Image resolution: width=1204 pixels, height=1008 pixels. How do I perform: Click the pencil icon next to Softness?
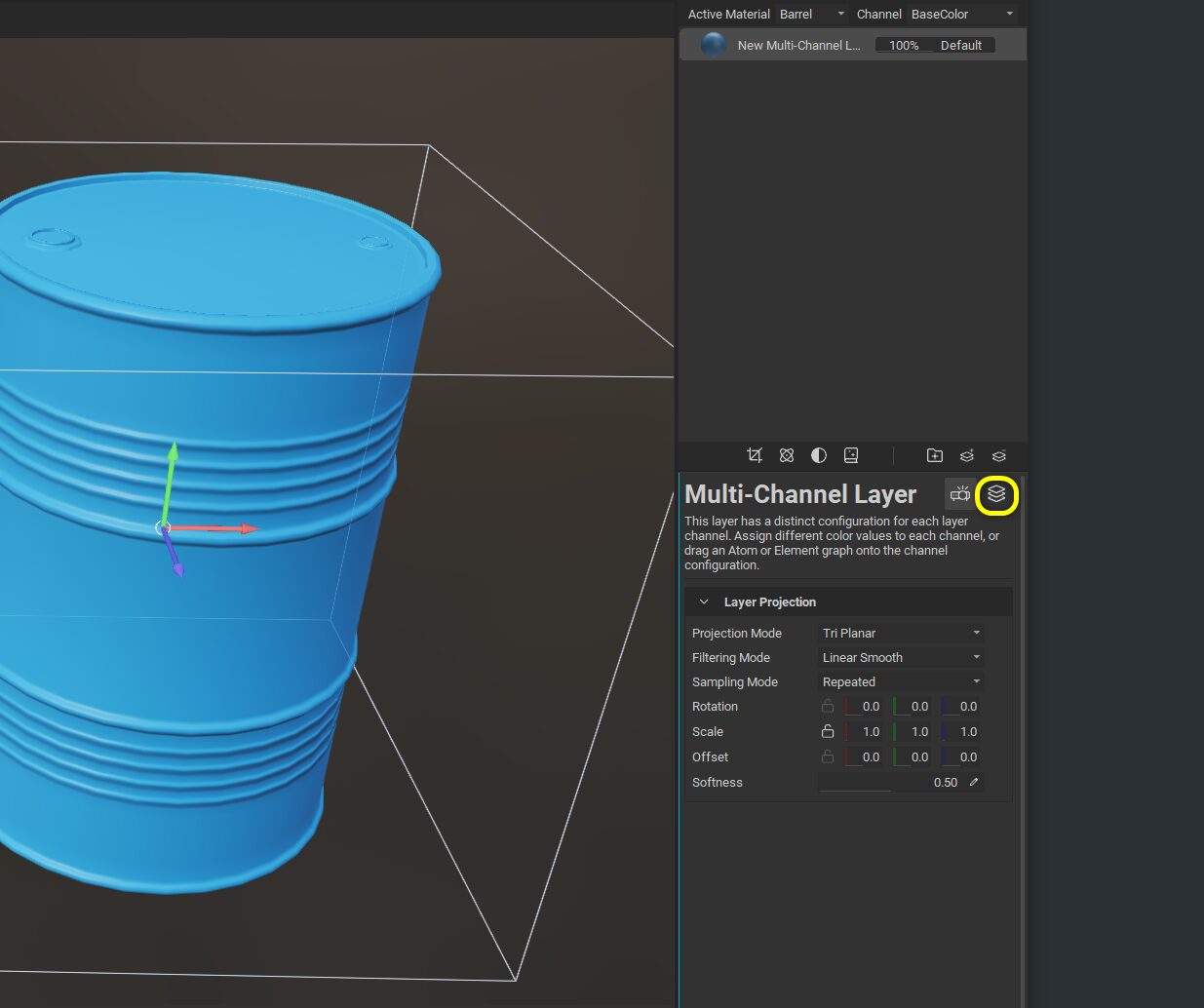pyautogui.click(x=973, y=782)
